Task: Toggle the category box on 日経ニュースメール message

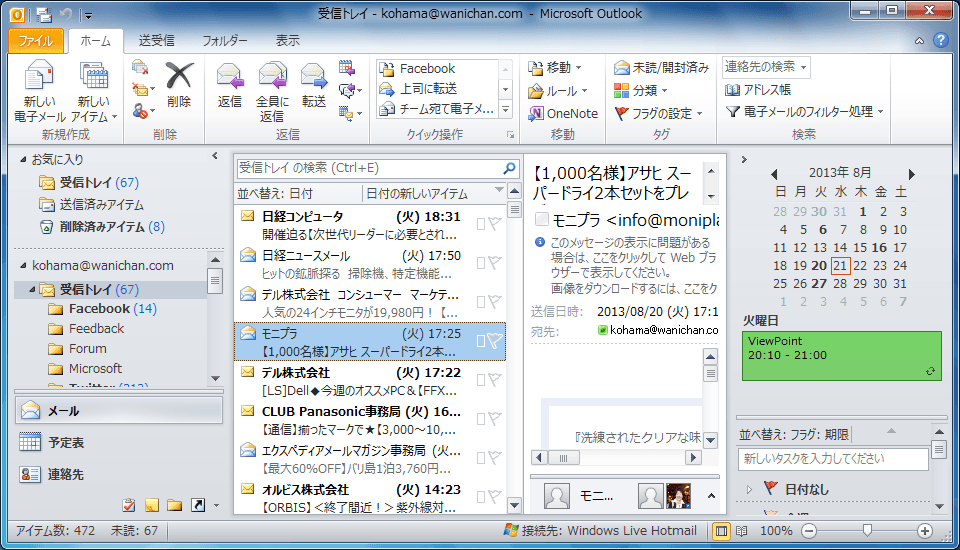Action: (481, 263)
